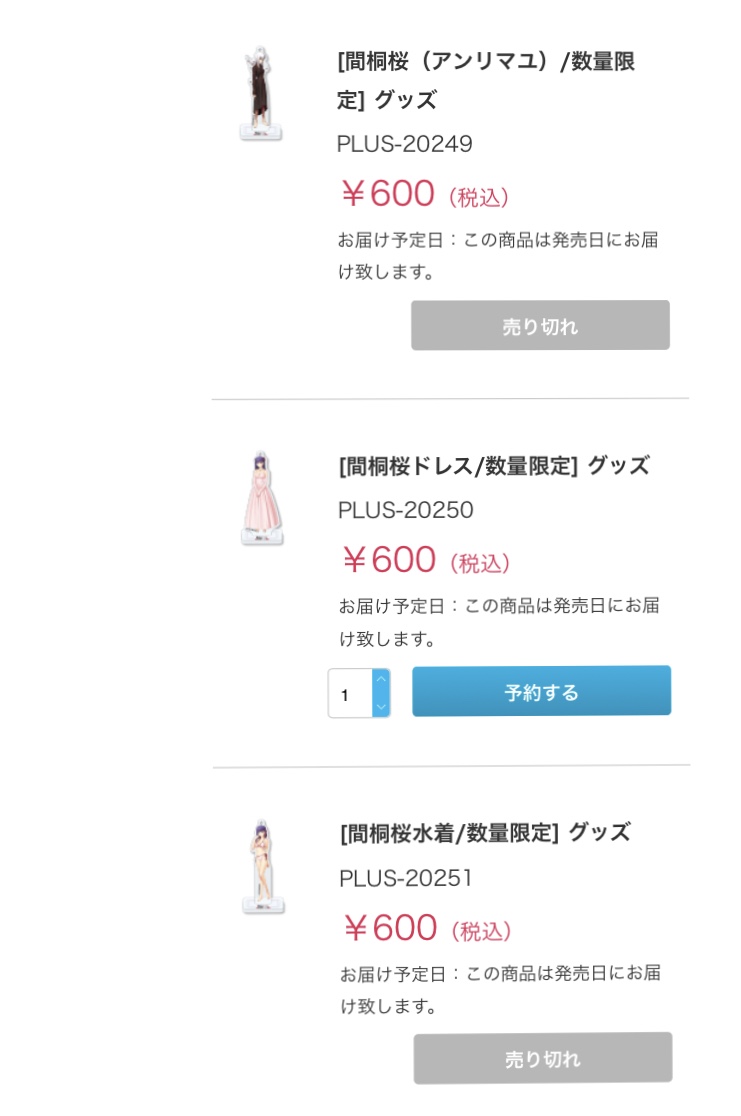Viewport: 741px width, 1116px height.
Task: Click the [間桐桜水着/数量限定] グッズ title
Action: [485, 832]
